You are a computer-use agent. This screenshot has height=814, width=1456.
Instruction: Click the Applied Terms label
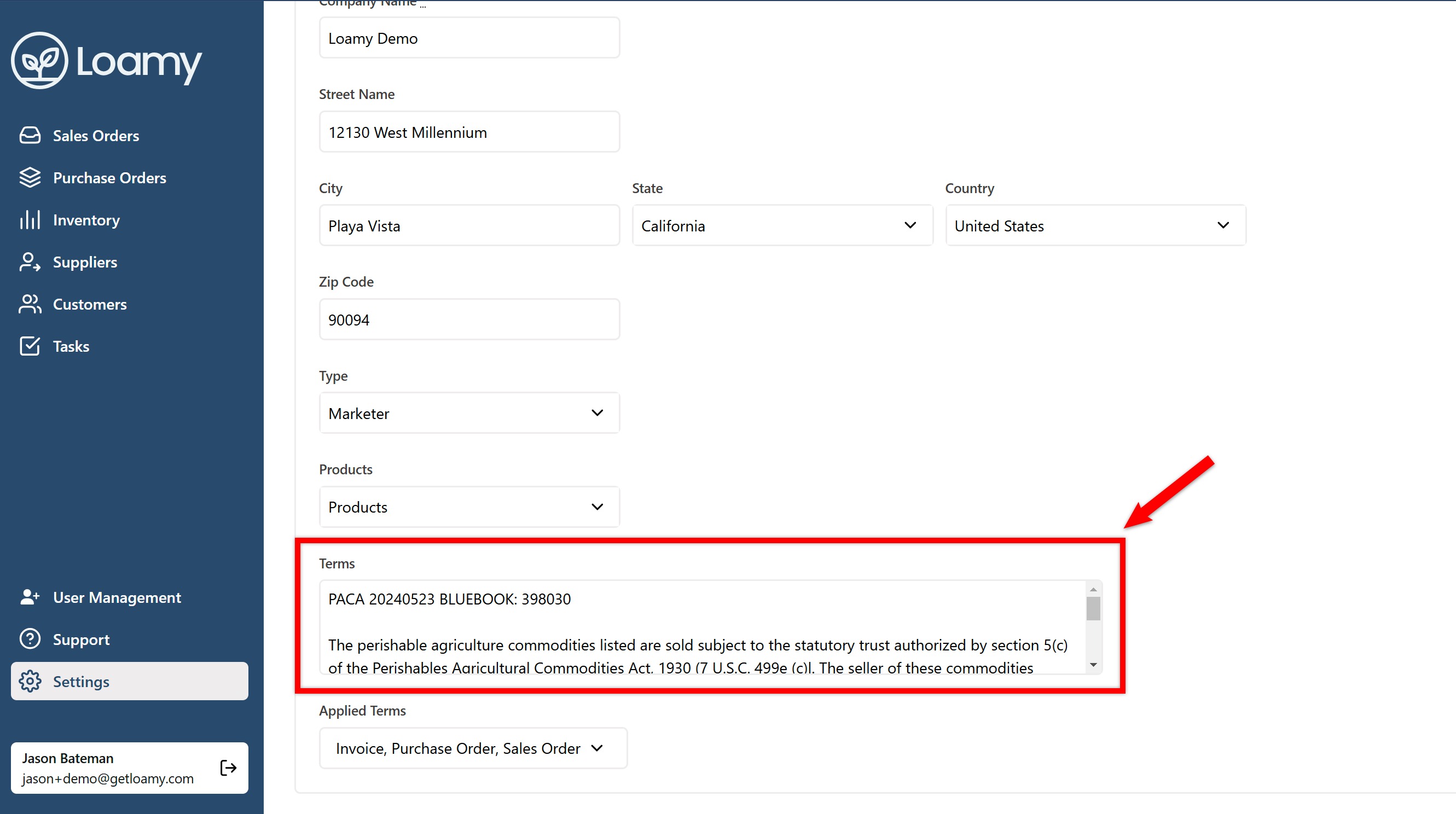point(362,711)
